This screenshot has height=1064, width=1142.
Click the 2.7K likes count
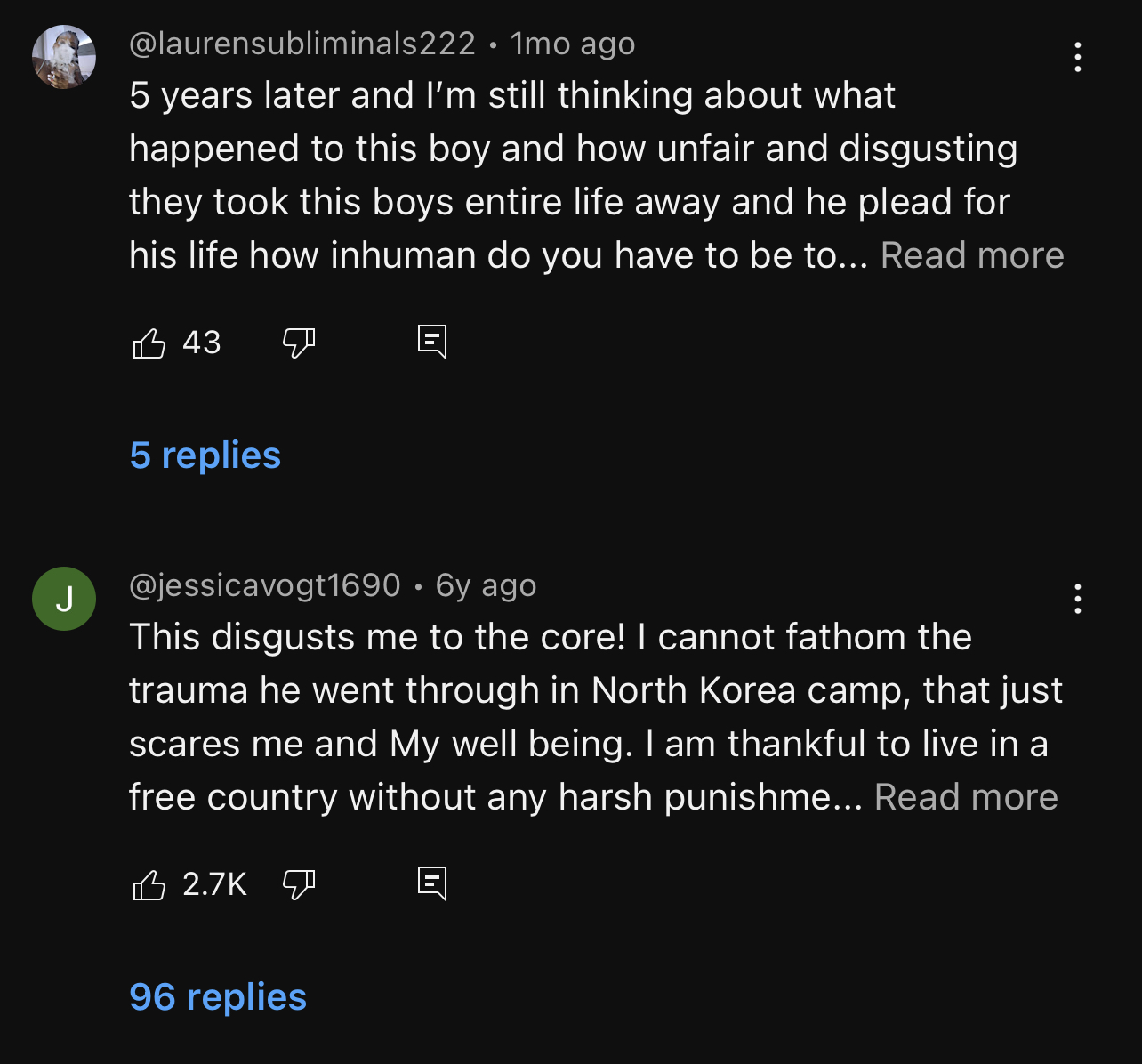coord(214,884)
